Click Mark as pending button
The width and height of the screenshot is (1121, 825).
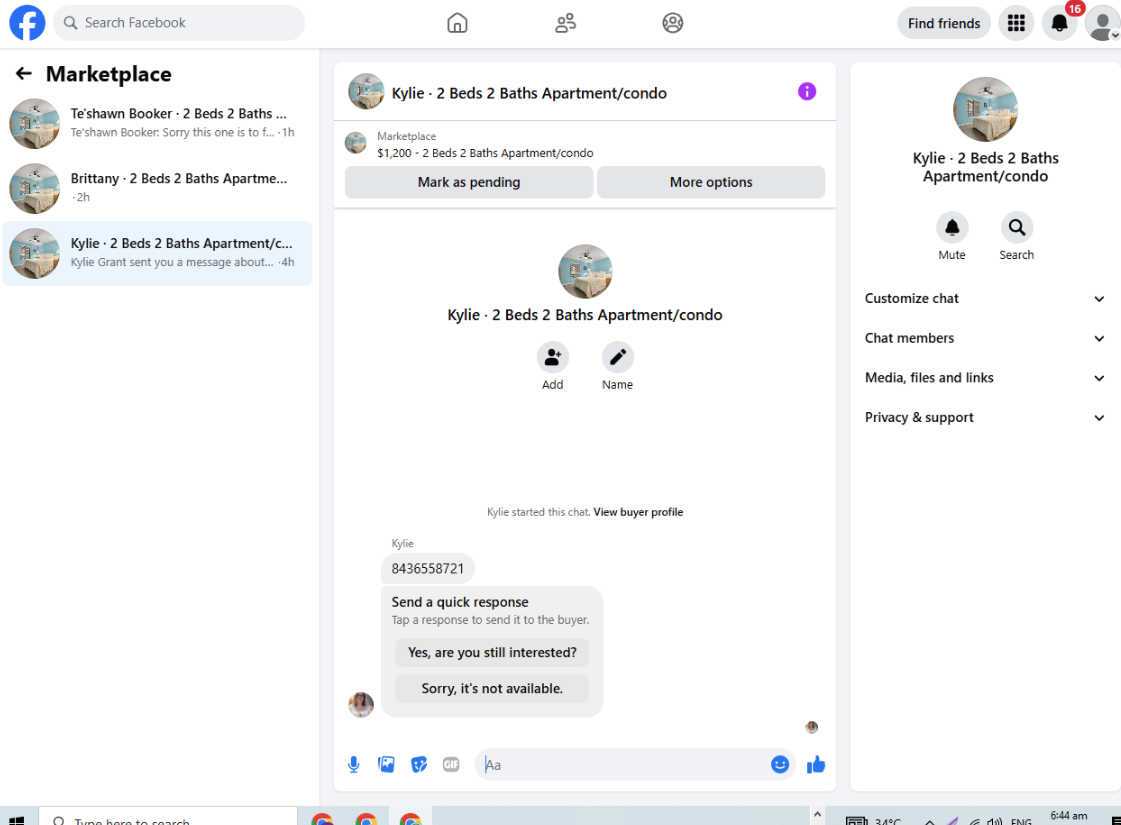(469, 182)
